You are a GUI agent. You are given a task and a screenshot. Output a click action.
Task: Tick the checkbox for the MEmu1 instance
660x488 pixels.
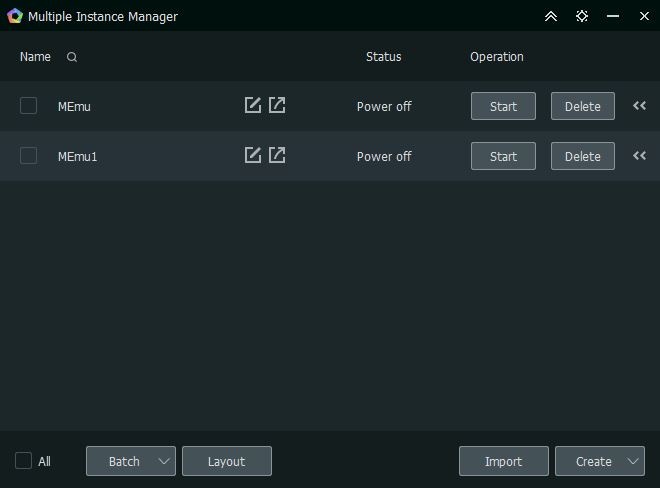pyautogui.click(x=28, y=156)
